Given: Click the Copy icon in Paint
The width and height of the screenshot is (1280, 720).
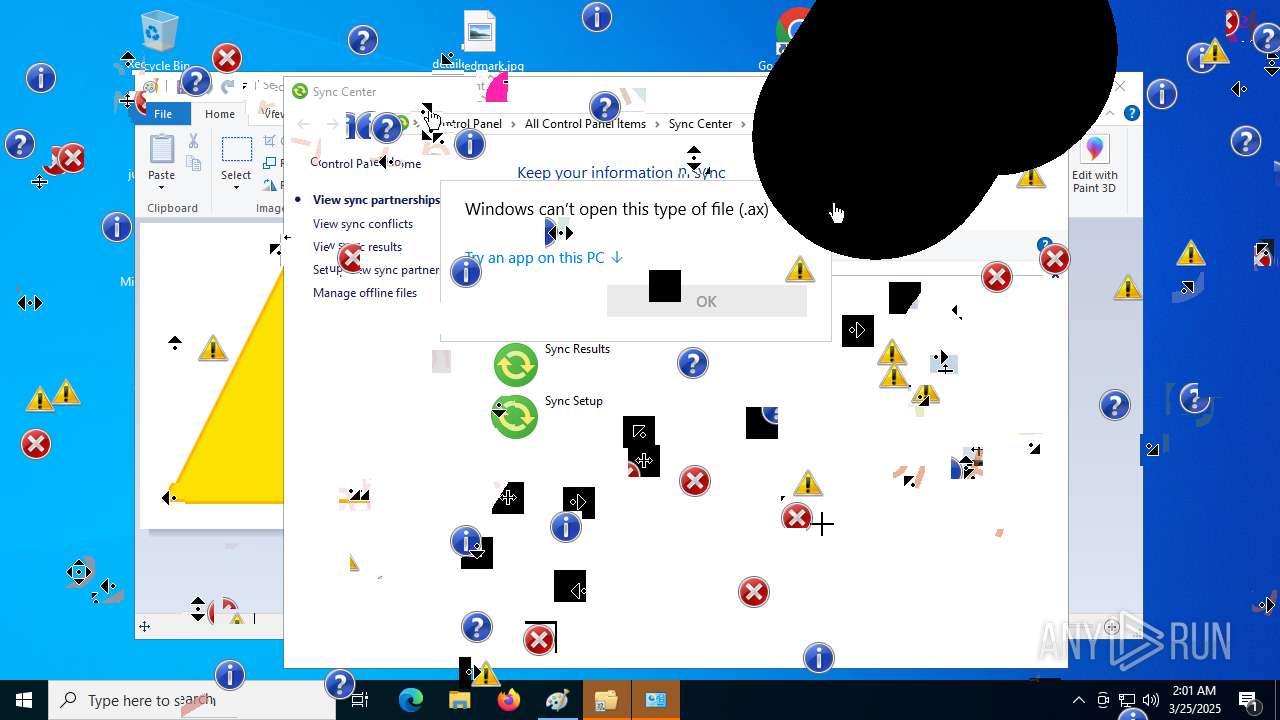Looking at the screenshot, I should click(194, 161).
